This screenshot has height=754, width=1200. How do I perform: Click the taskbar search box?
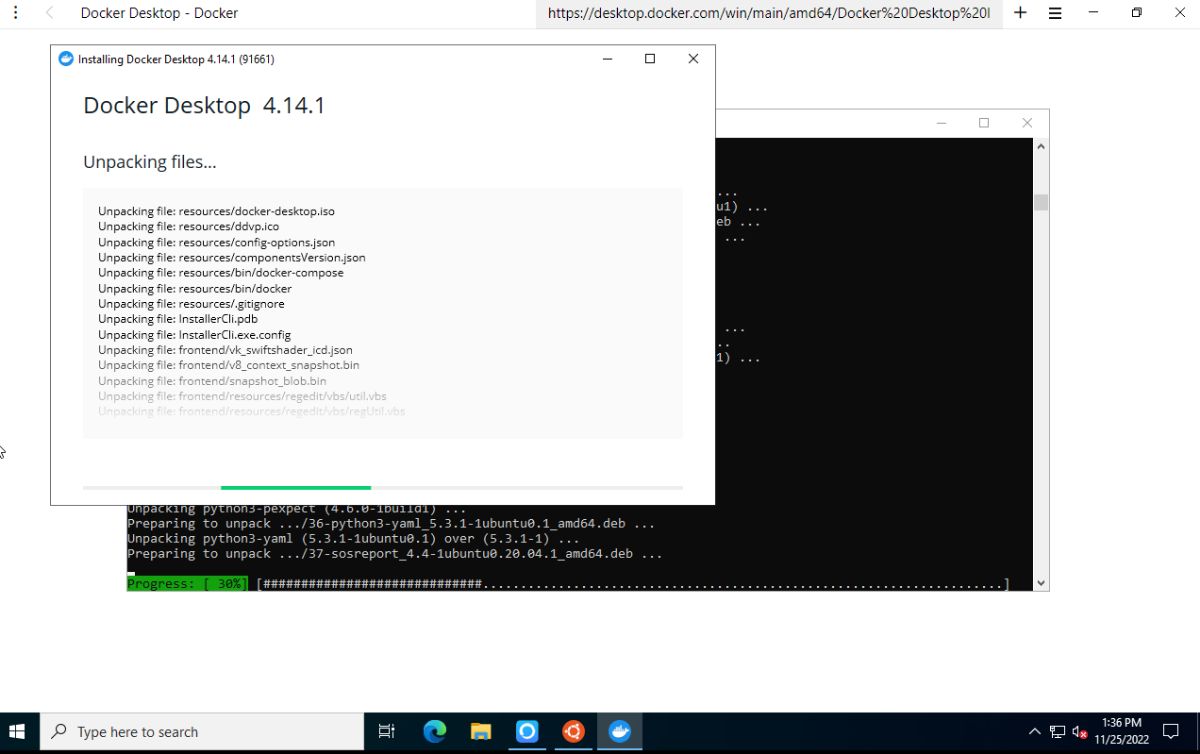click(200, 731)
